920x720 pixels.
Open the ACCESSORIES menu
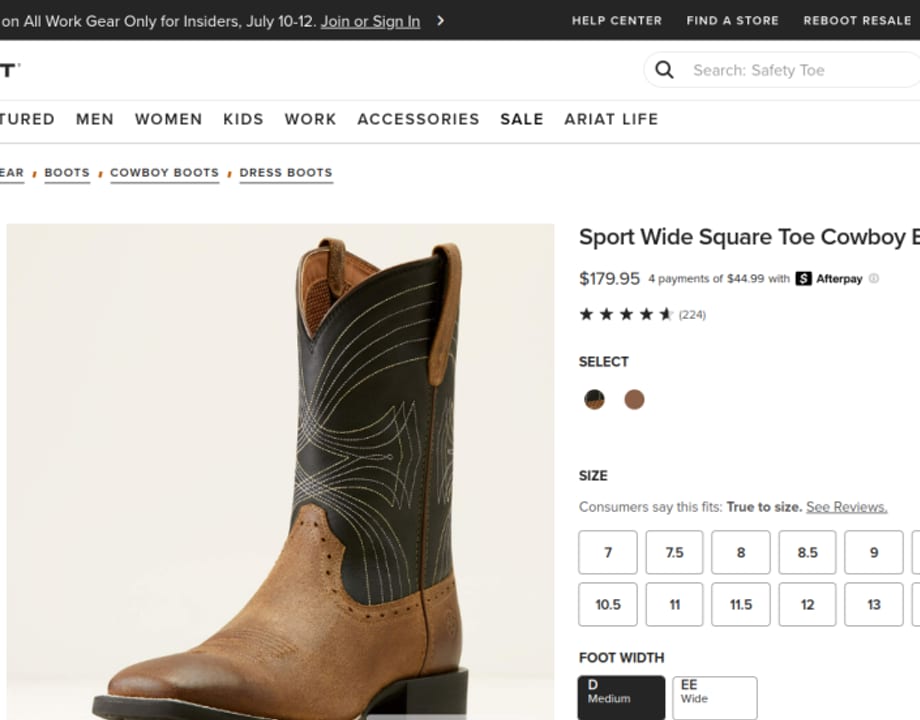coord(418,119)
